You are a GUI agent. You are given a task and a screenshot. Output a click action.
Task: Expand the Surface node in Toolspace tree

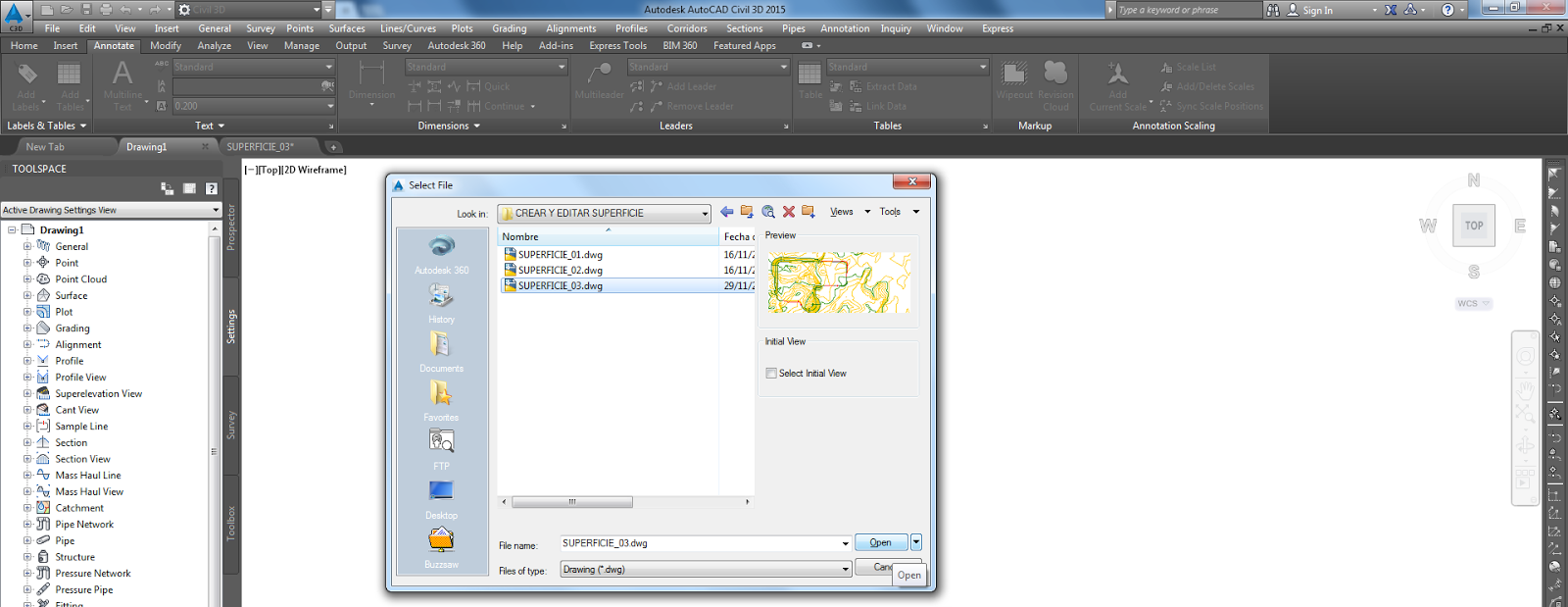[27, 295]
